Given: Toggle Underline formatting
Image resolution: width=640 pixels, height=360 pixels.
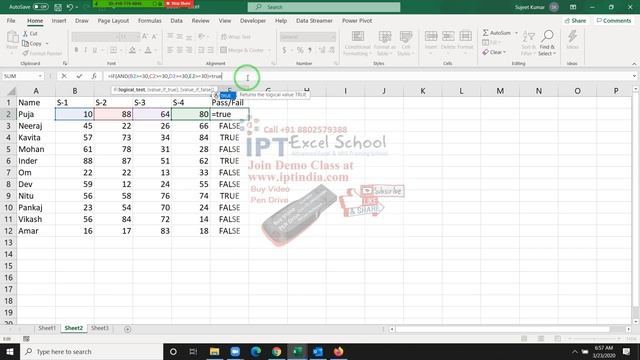Looking at the screenshot, I should 95,50.
